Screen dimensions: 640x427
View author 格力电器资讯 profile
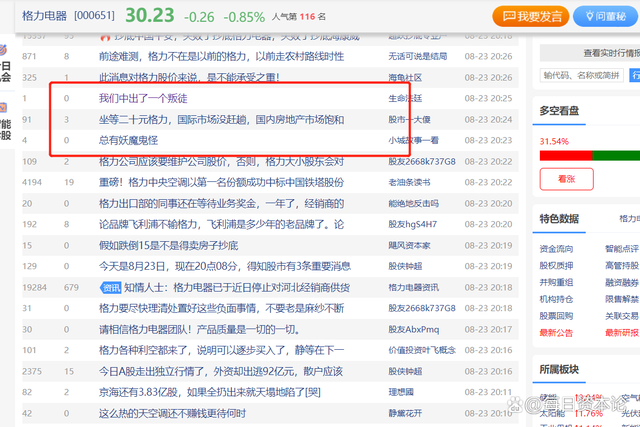(x=413, y=287)
